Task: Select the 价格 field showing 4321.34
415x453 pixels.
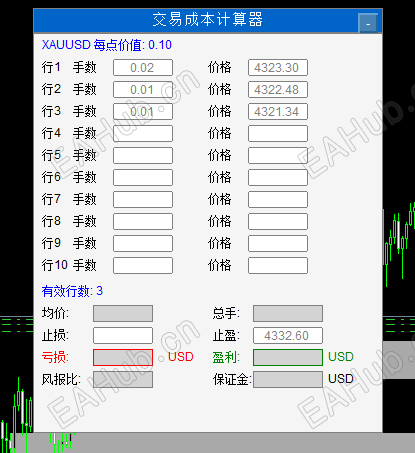Action: click(x=278, y=112)
